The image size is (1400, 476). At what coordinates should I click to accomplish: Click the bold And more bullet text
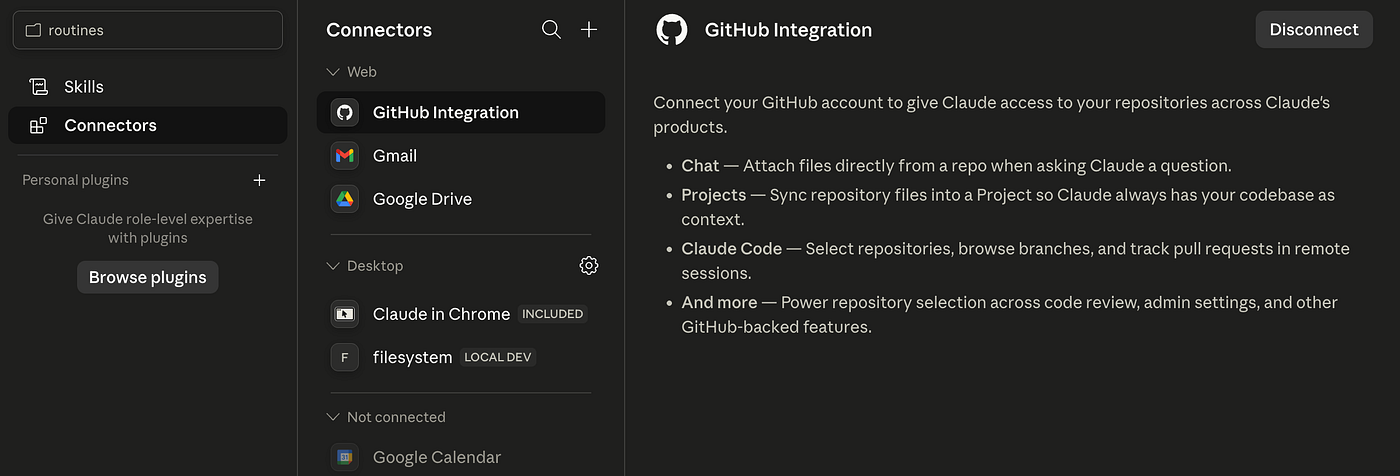[719, 302]
